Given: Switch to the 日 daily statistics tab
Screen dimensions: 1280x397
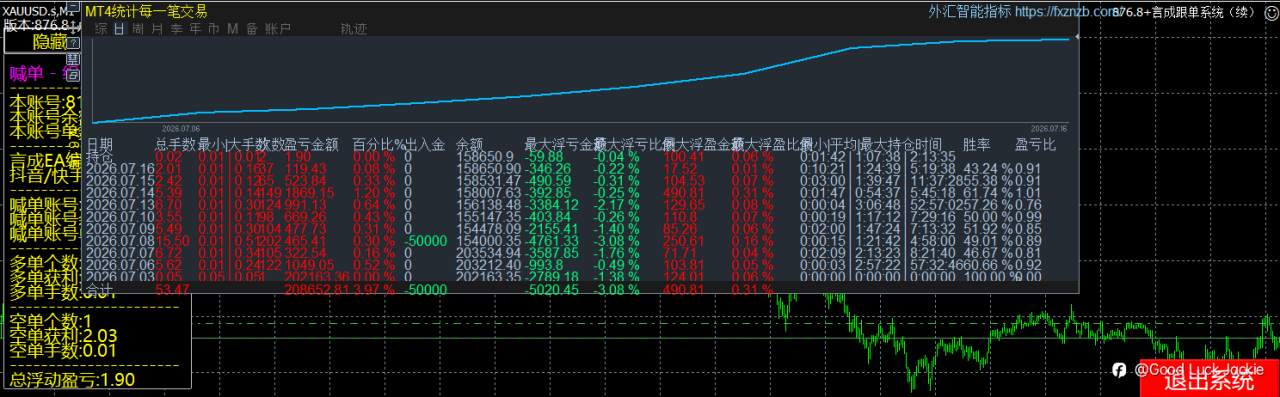Looking at the screenshot, I should click(x=120, y=29).
